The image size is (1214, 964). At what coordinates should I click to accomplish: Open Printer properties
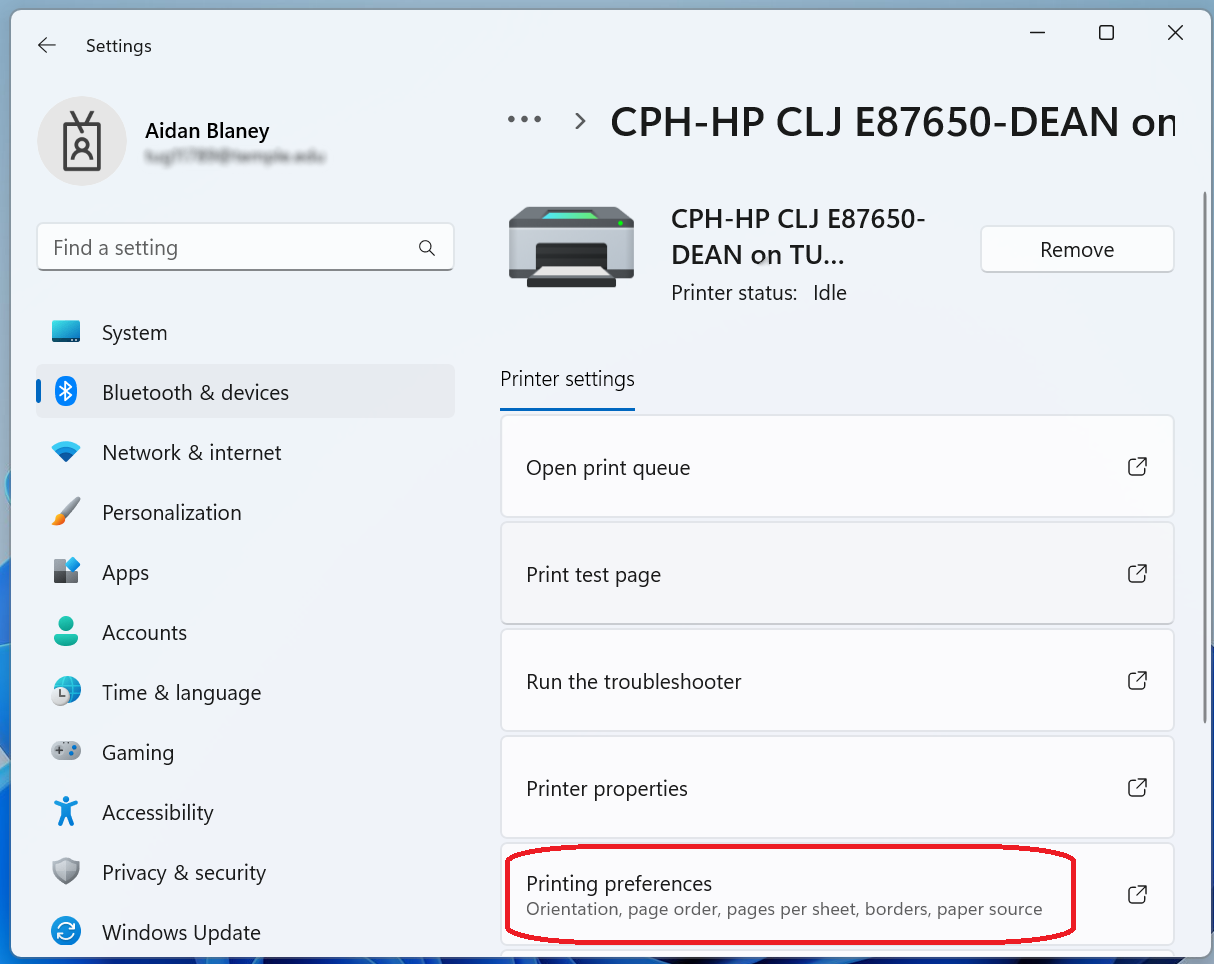point(837,788)
